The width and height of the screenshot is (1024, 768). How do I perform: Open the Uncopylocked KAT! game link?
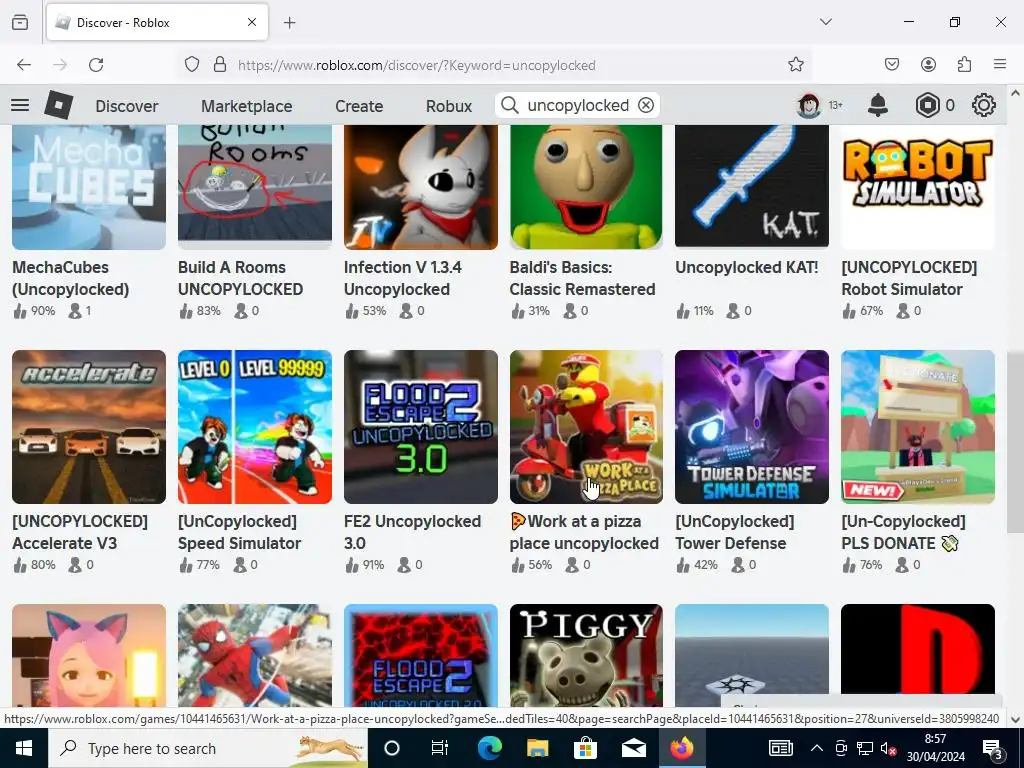tap(746, 267)
